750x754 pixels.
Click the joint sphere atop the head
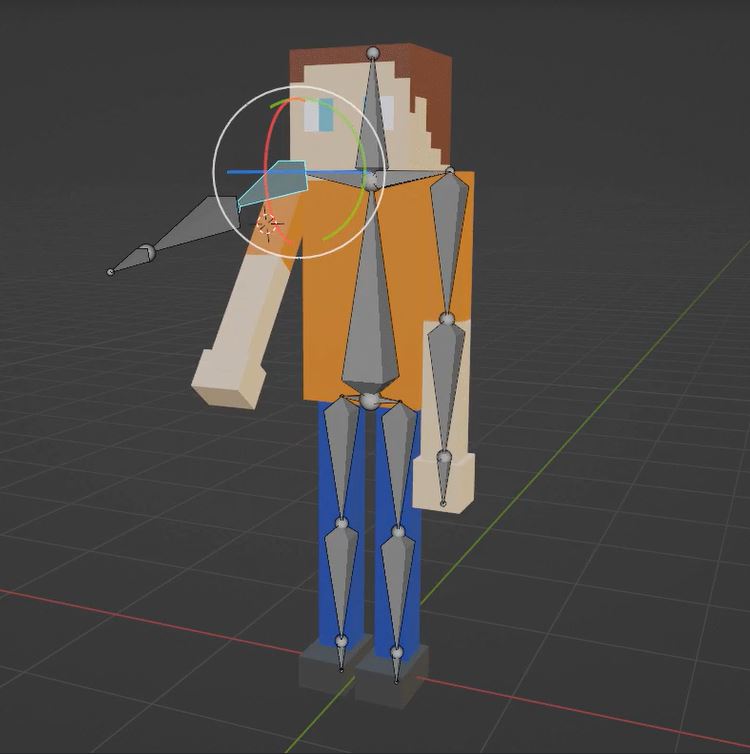pos(373,53)
